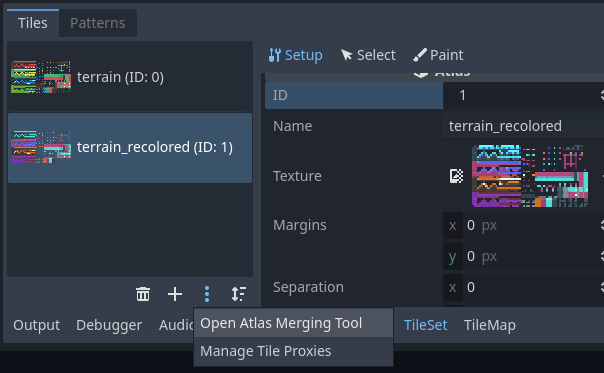Add a new atlas source with plus icon
Screen dimensions: 604x373
coord(175,294)
